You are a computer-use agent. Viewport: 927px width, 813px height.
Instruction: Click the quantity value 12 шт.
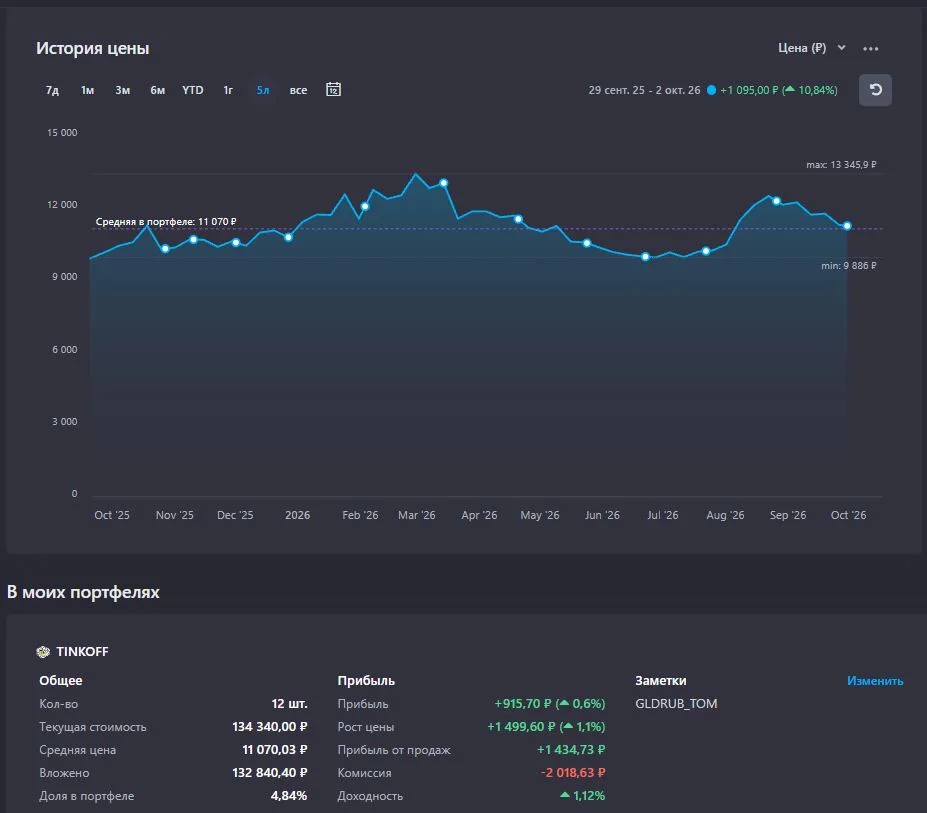click(289, 704)
